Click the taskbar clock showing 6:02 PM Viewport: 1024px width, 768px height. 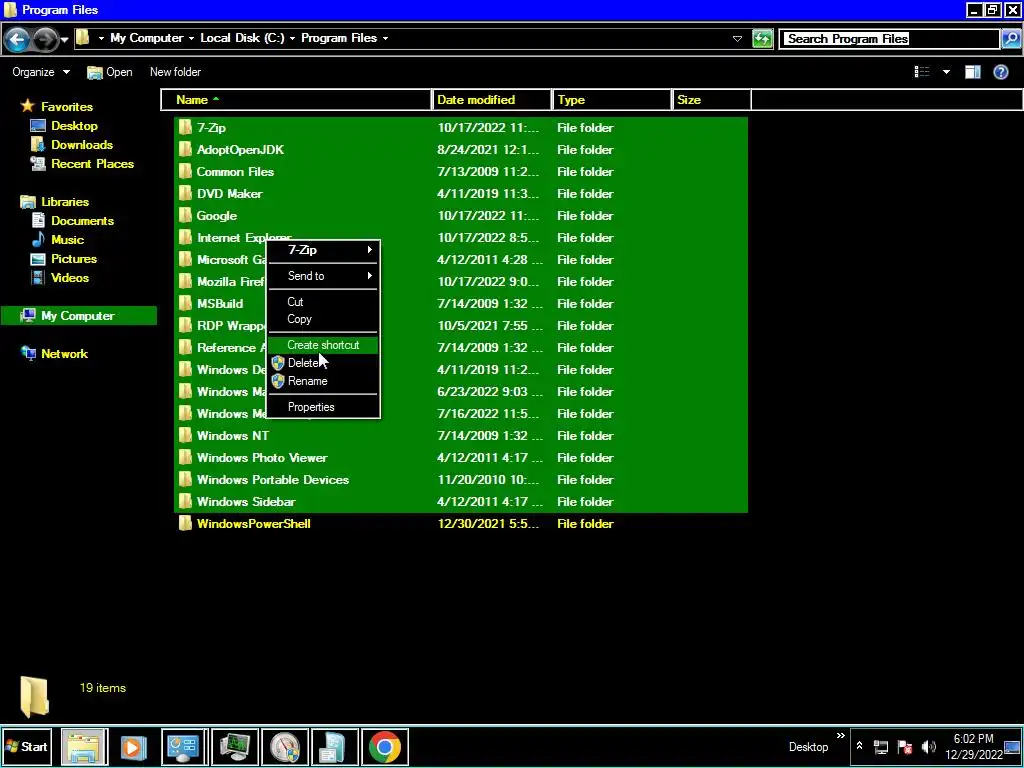coord(973,746)
